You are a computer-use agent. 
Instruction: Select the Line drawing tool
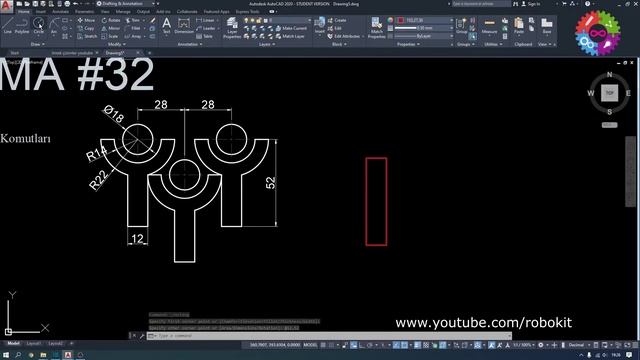click(x=7, y=25)
